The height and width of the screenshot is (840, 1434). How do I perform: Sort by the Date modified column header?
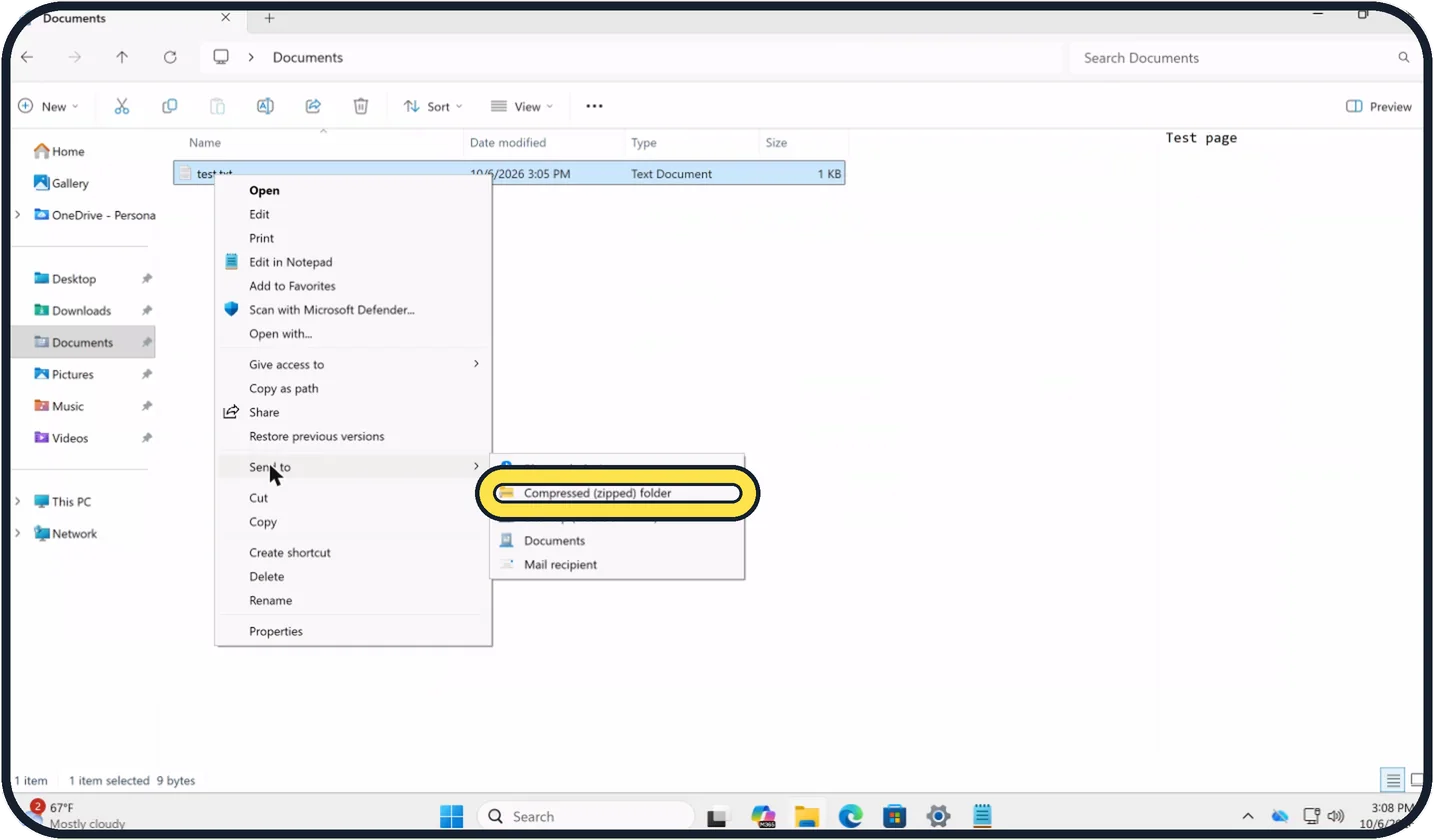pos(545,143)
